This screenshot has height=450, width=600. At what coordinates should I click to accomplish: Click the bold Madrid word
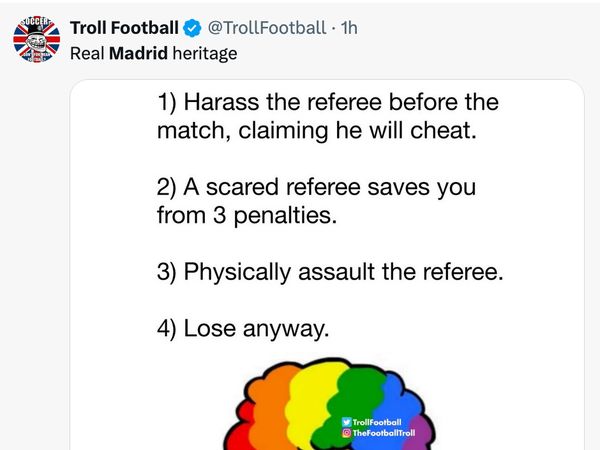pos(138,53)
